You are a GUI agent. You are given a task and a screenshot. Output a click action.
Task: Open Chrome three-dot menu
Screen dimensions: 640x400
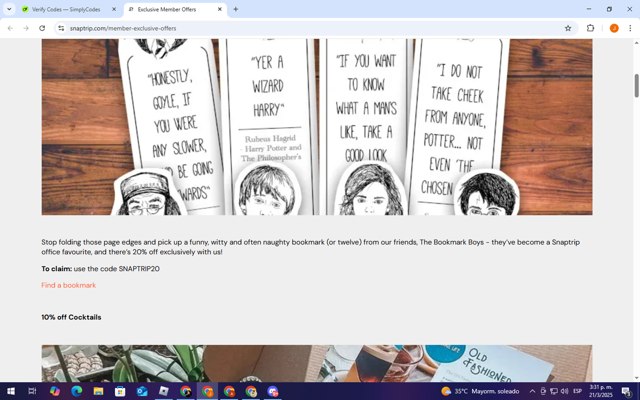point(630,28)
